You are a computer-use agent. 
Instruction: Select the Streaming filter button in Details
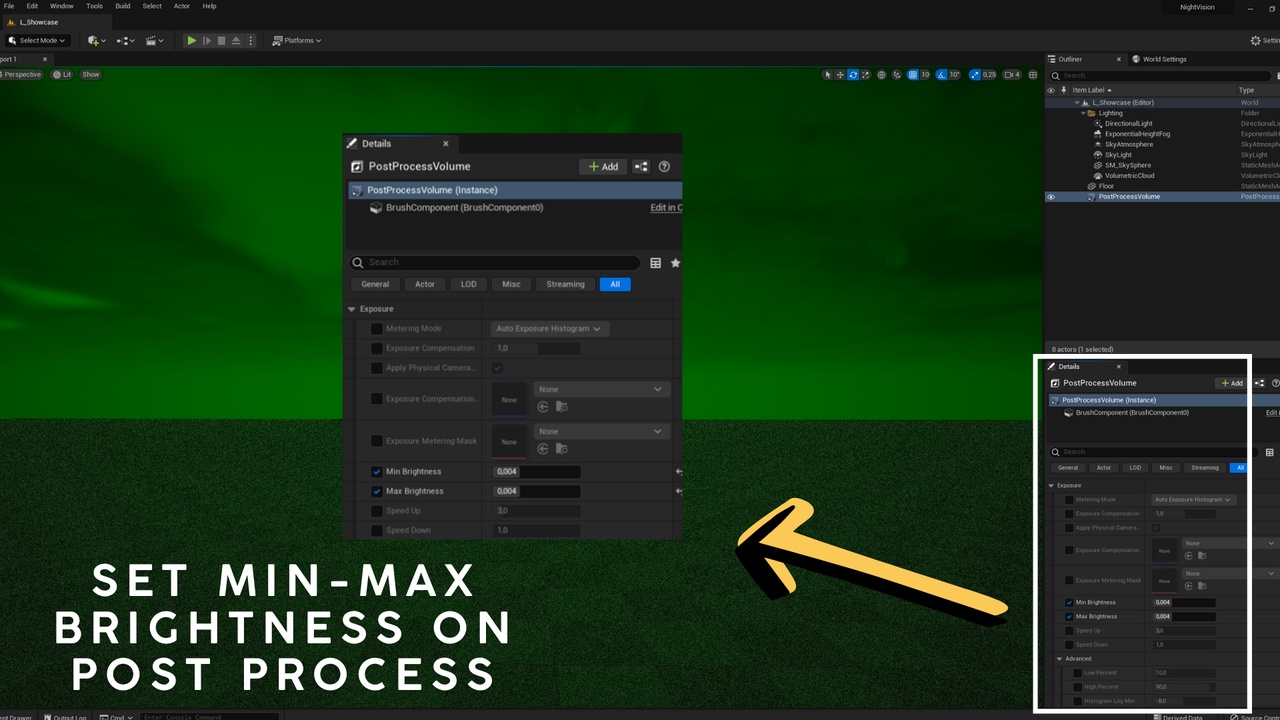pyautogui.click(x=565, y=284)
